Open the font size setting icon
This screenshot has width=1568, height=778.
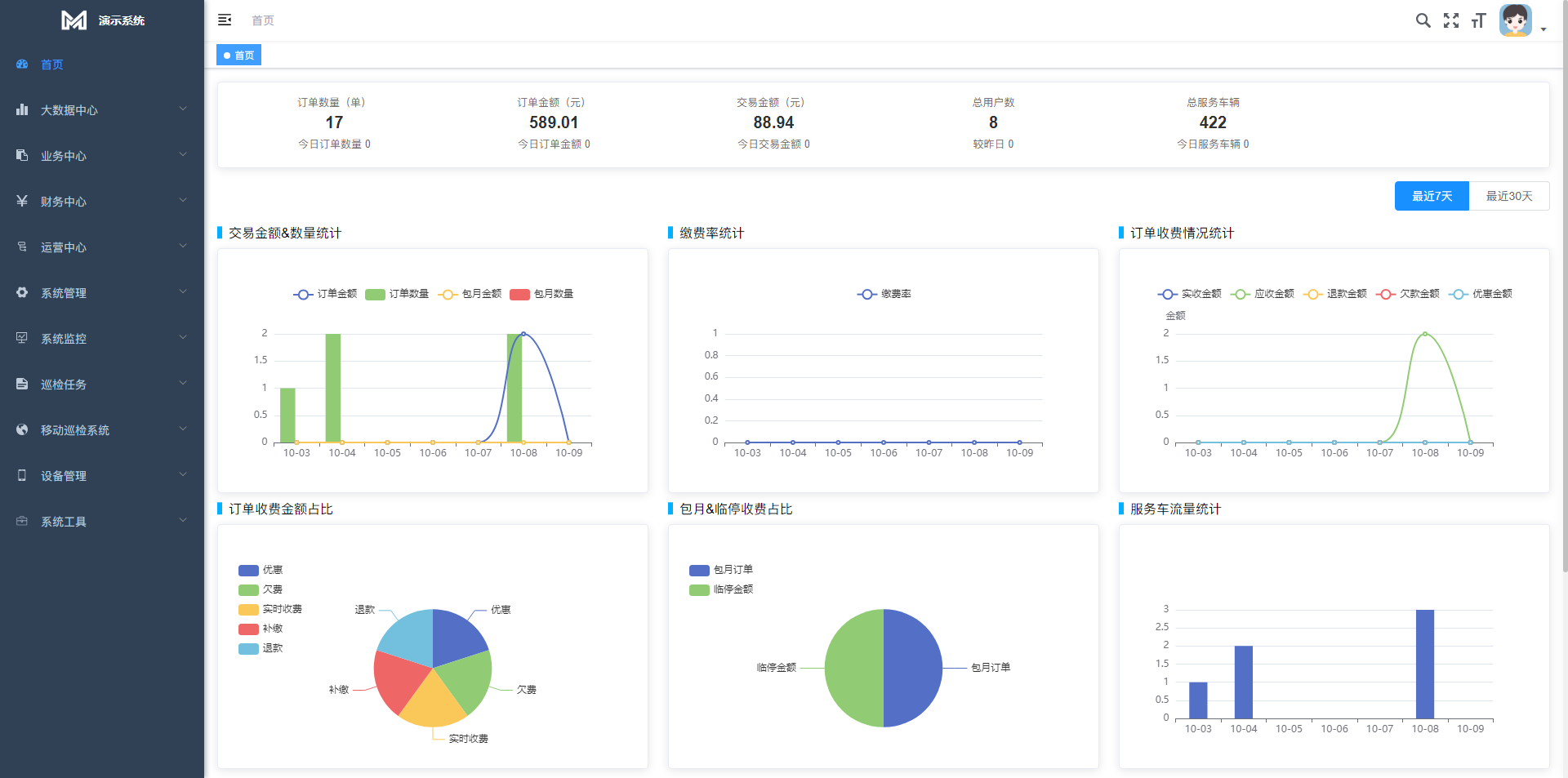[x=1478, y=20]
